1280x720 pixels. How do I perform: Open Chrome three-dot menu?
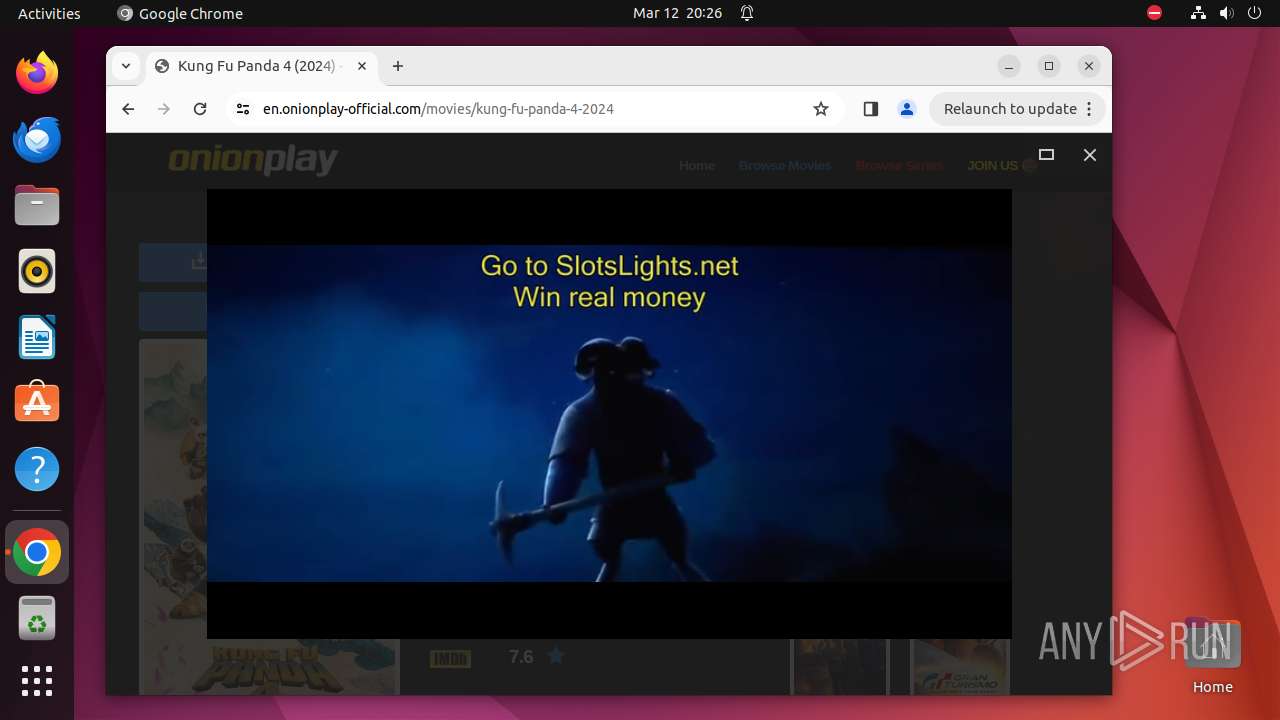tap(1090, 109)
